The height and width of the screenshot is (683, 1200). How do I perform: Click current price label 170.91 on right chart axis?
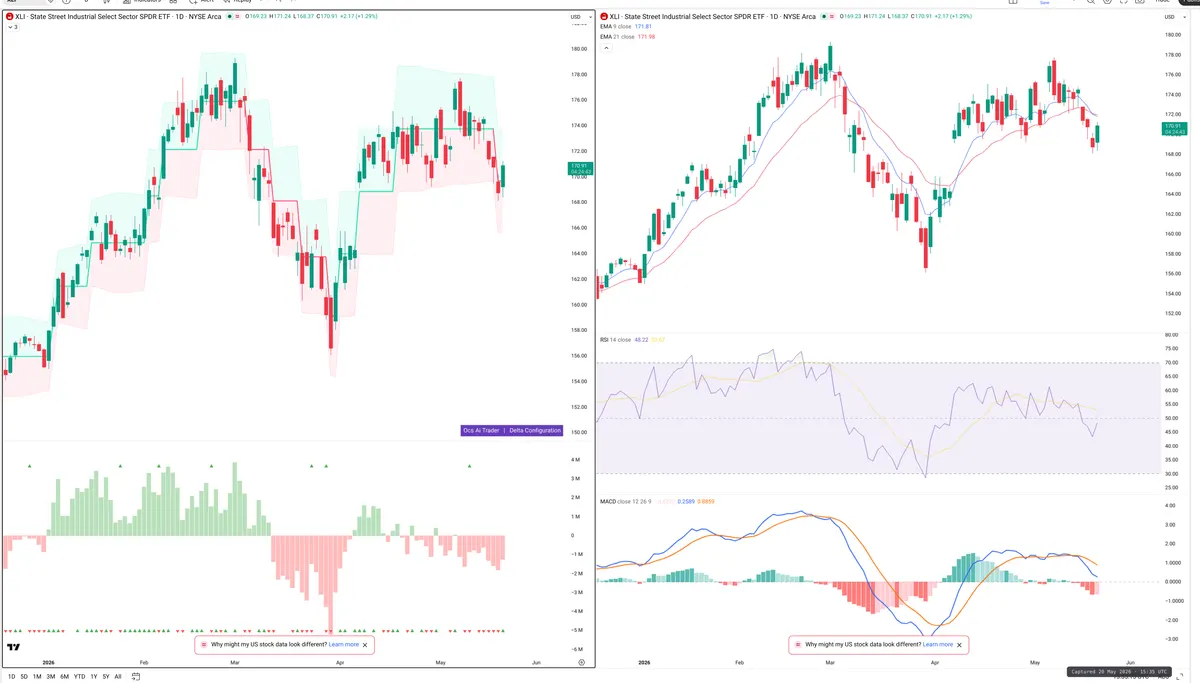coord(1174,128)
